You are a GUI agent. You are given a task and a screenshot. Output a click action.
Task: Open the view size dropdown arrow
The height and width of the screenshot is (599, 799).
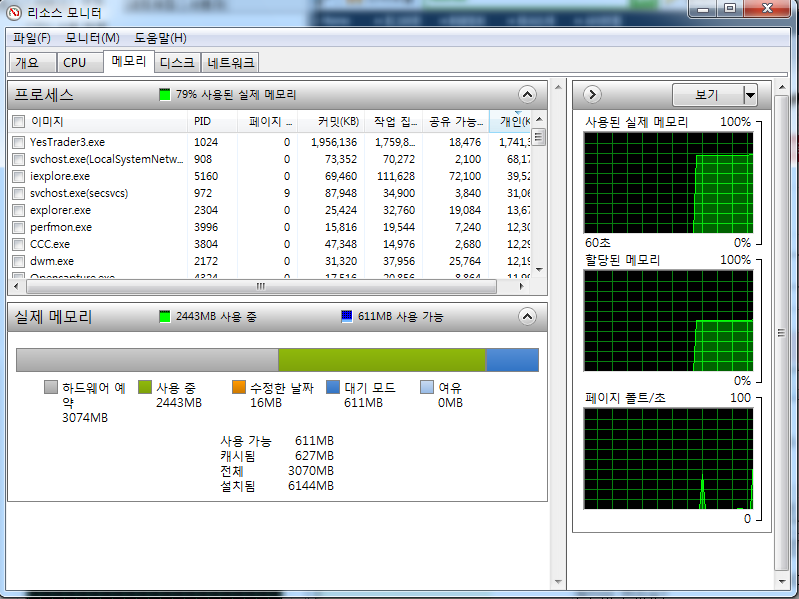coord(750,95)
